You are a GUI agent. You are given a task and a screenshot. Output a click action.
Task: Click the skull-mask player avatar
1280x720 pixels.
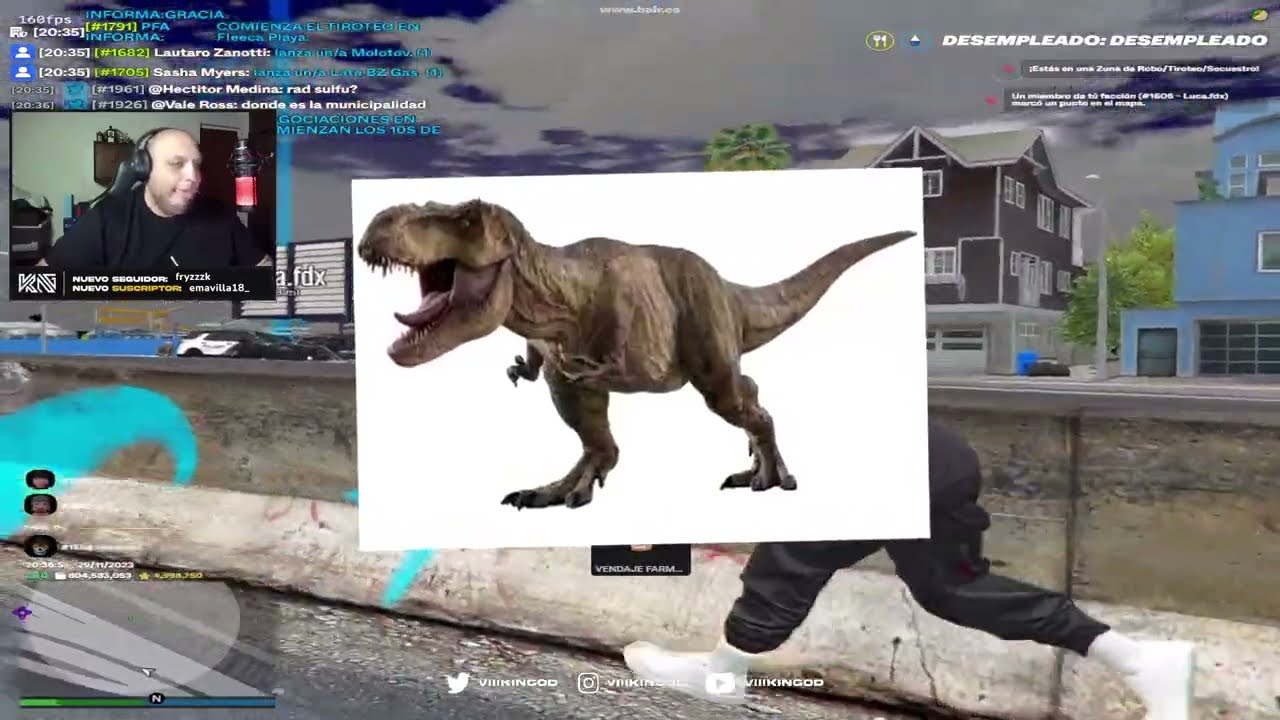coord(40,546)
